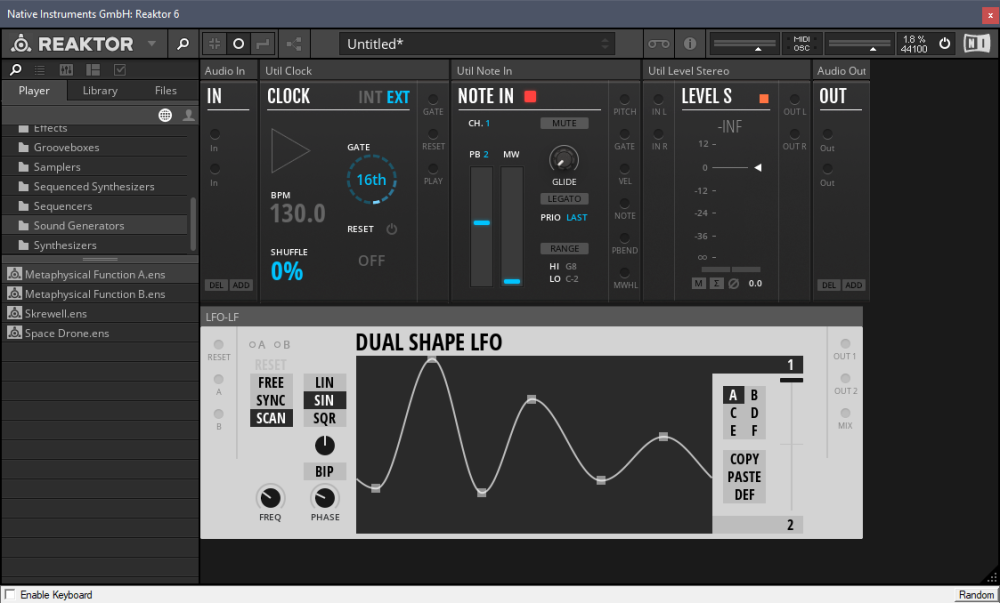Select FREE mode in Dual Shape LFO
The image size is (1000, 603).
pos(271,382)
